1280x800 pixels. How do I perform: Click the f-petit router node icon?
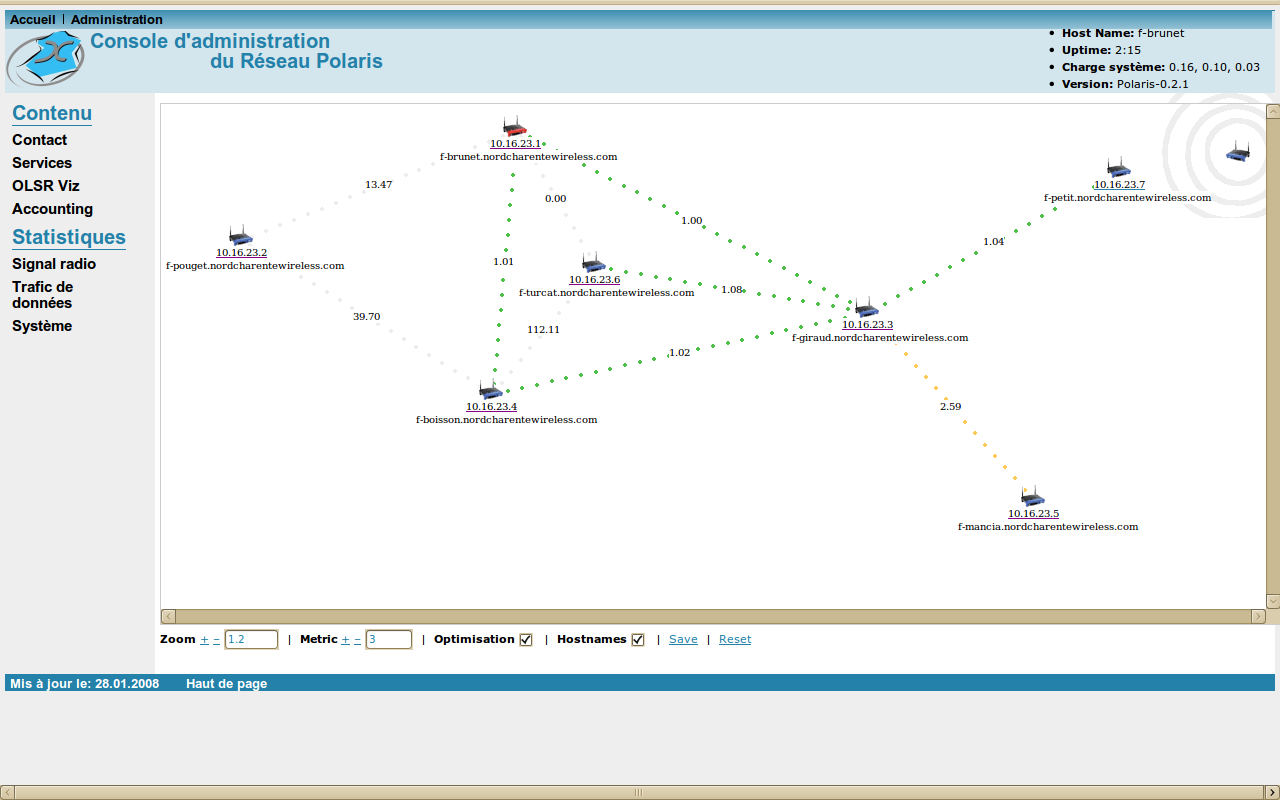coord(1118,167)
